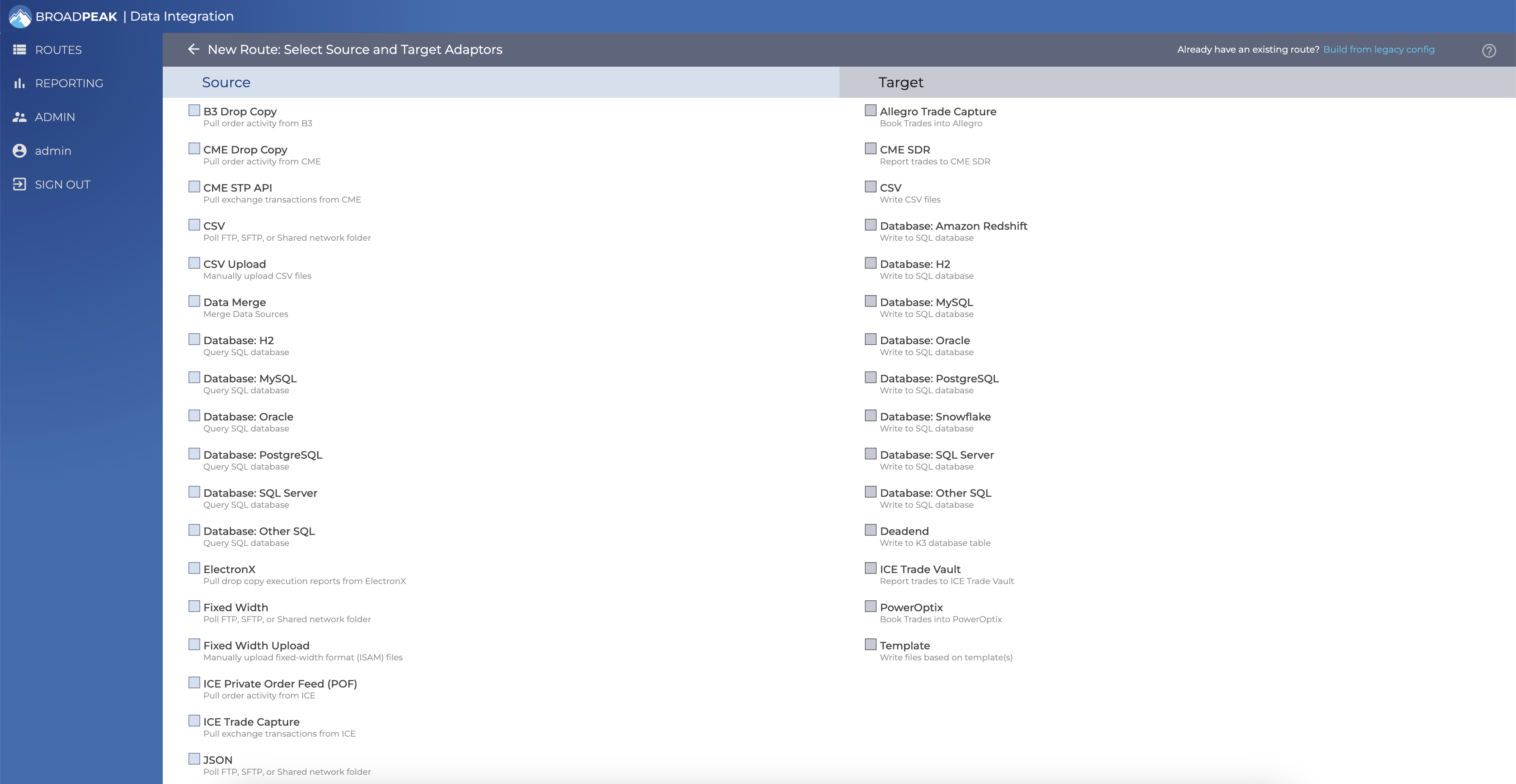This screenshot has height=784, width=1516.
Task: Click SIGN OUT in the sidebar
Action: point(62,184)
